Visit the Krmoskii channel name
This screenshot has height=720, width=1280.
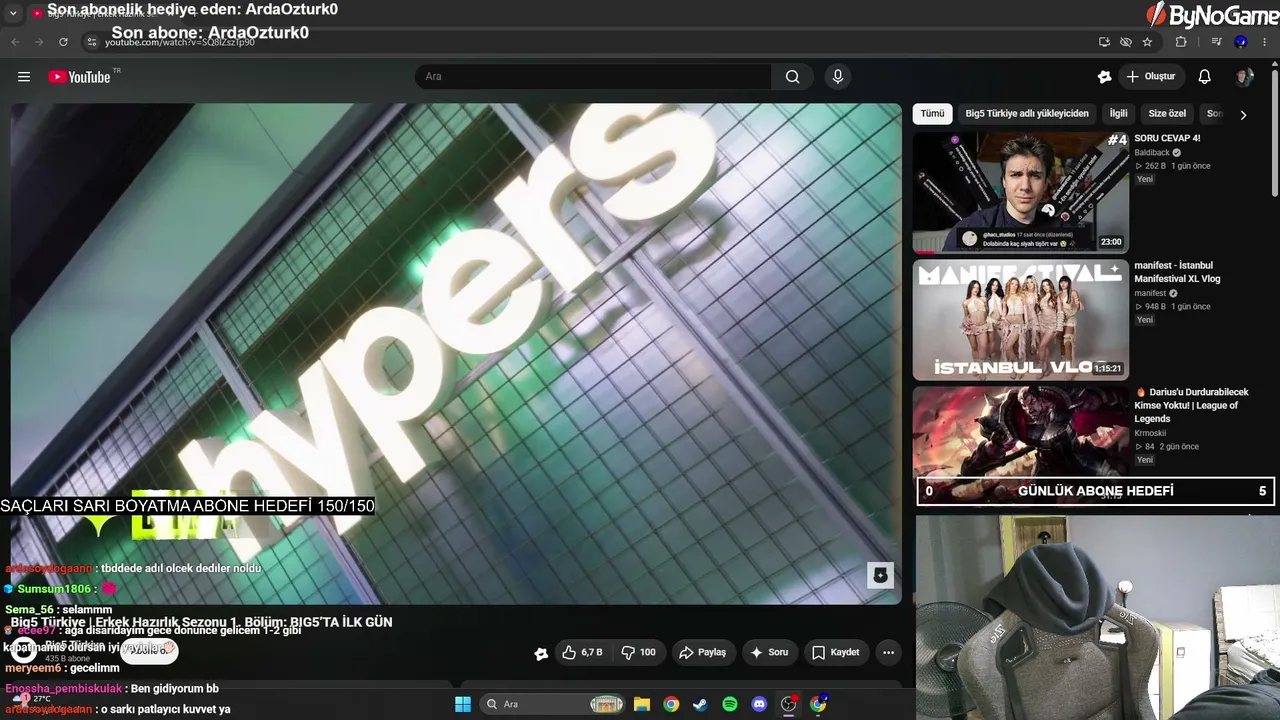click(1151, 434)
